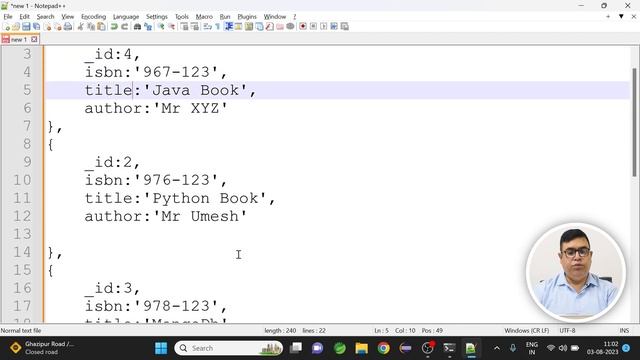Open the Tools menu
Viewport: 640px width, 360px height.
point(182,17)
